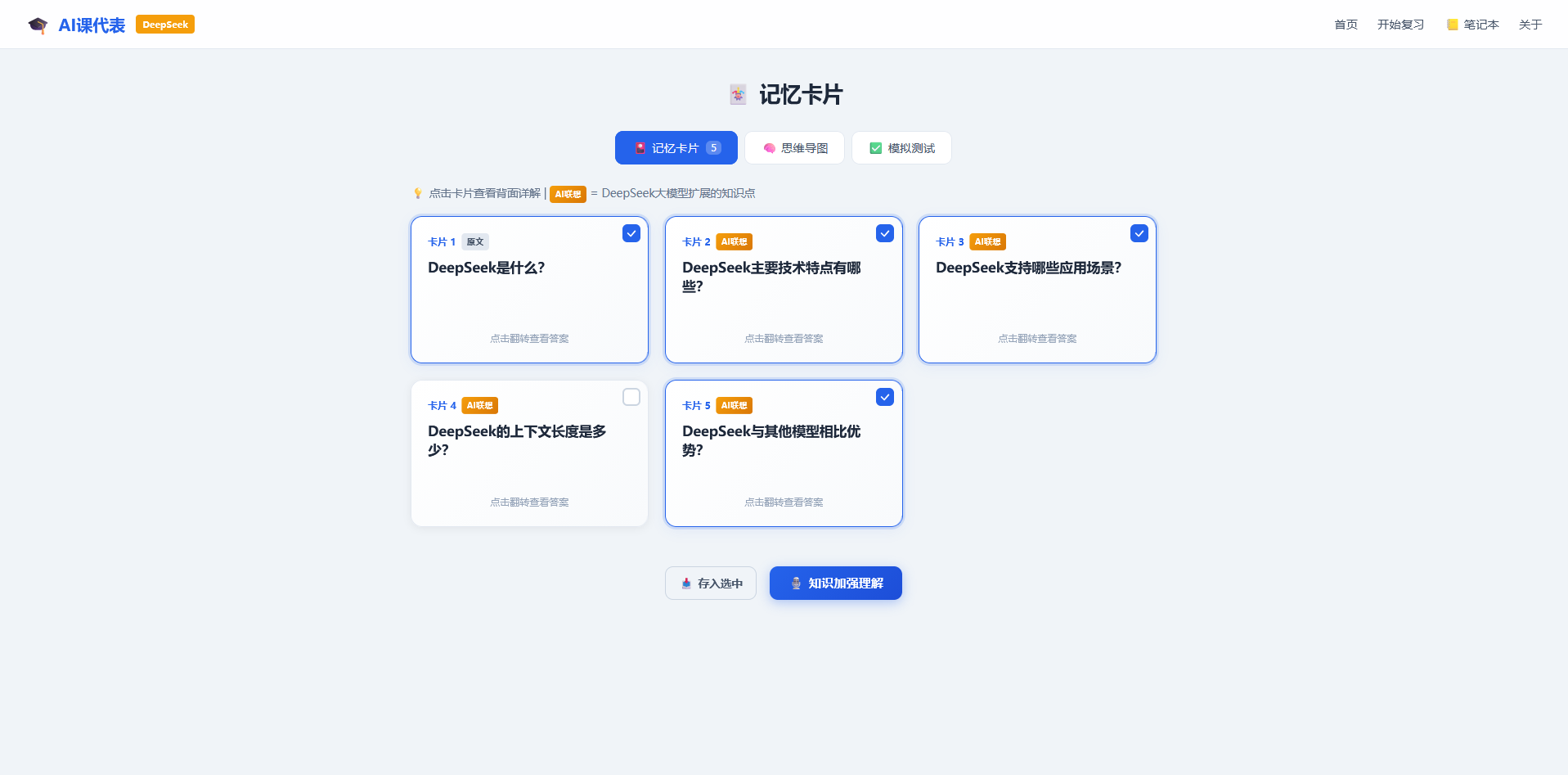Click the AI联想 badge on card 2
Viewport: 1568px width, 775px height.
click(734, 241)
